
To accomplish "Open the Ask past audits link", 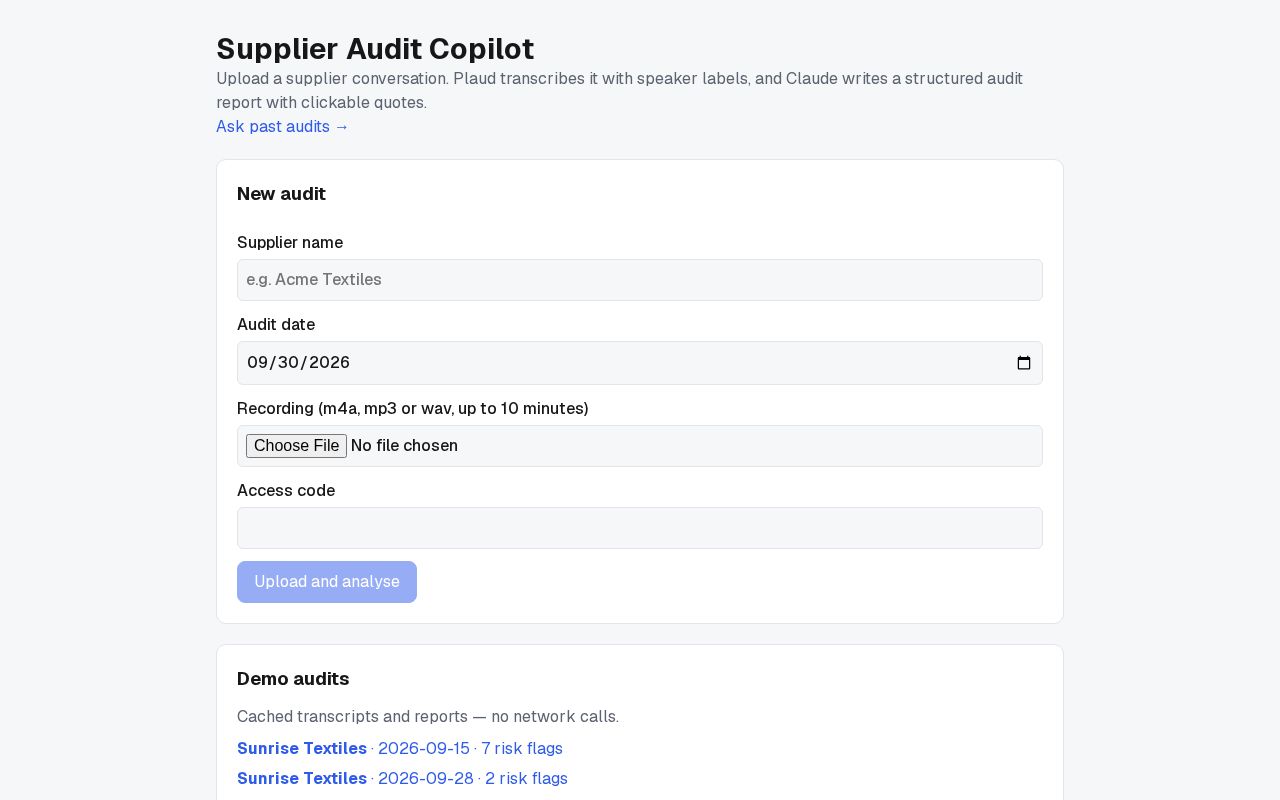I will pyautogui.click(x=283, y=127).
